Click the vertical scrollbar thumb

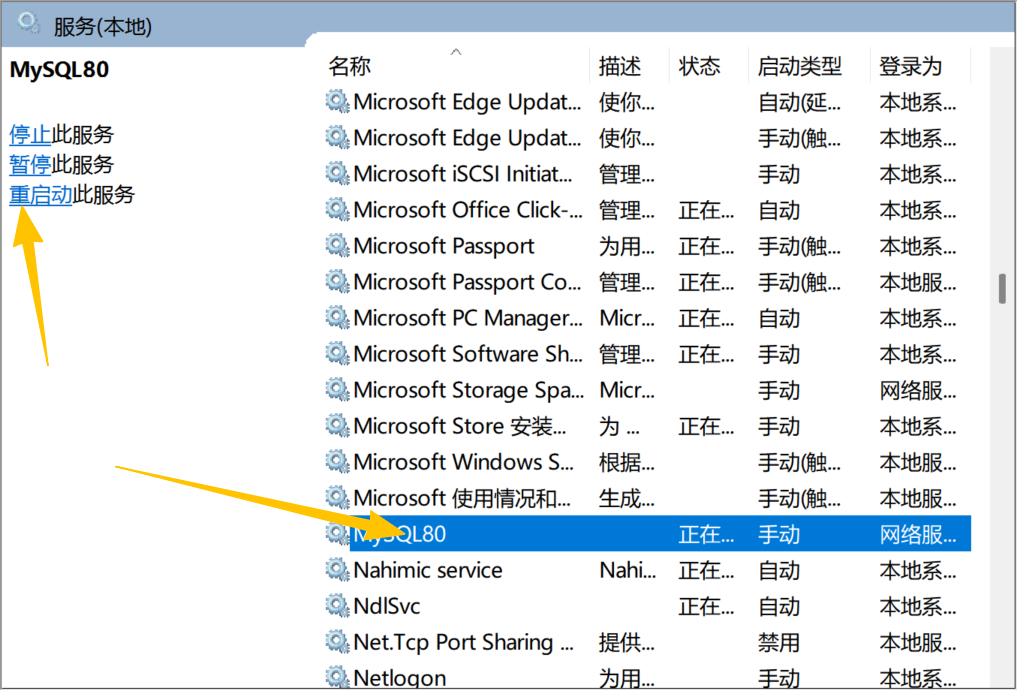tap(1002, 289)
